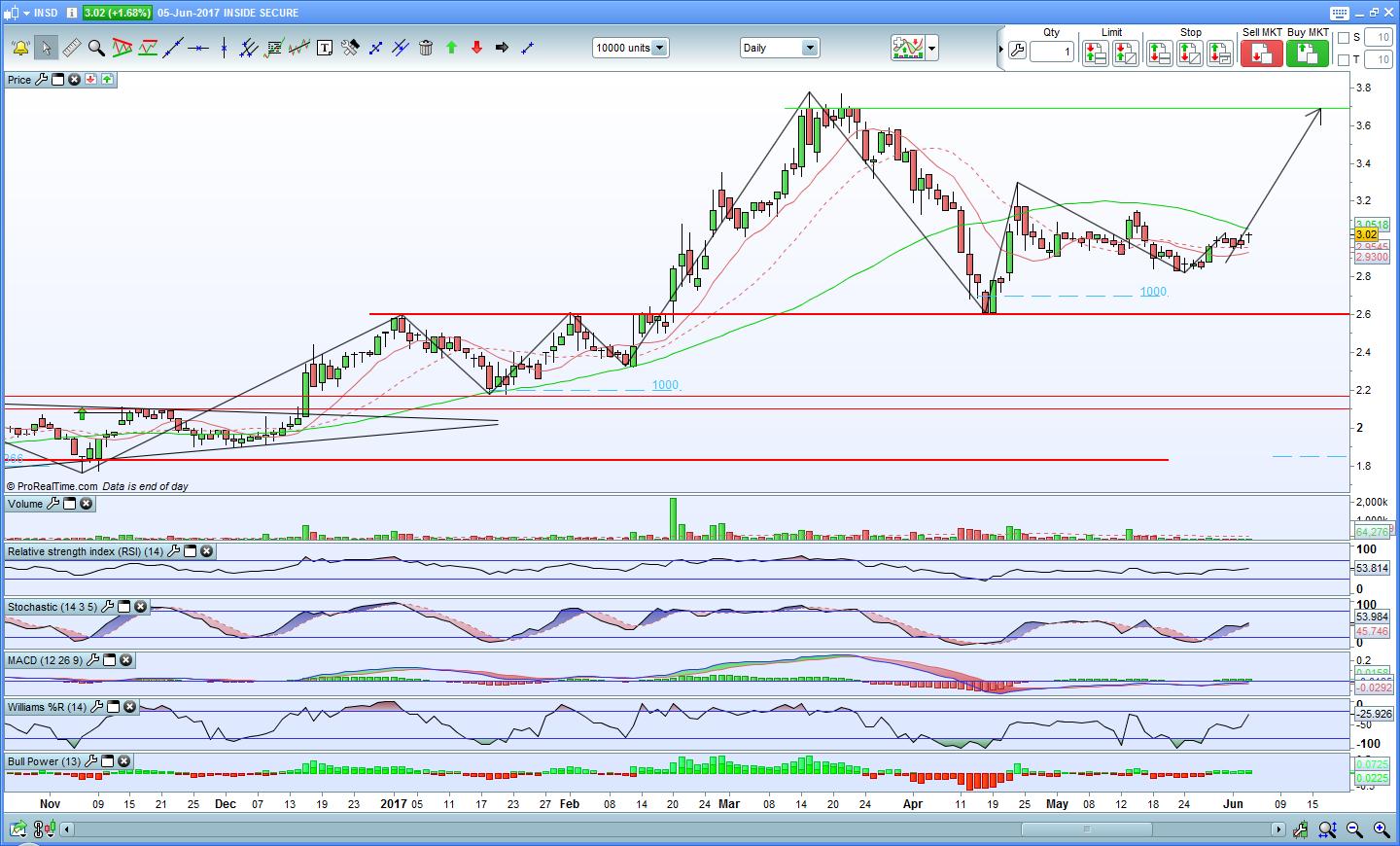The width and height of the screenshot is (1400, 846).
Task: Open MACD indicator settings wrench
Action: pyautogui.click(x=92, y=660)
